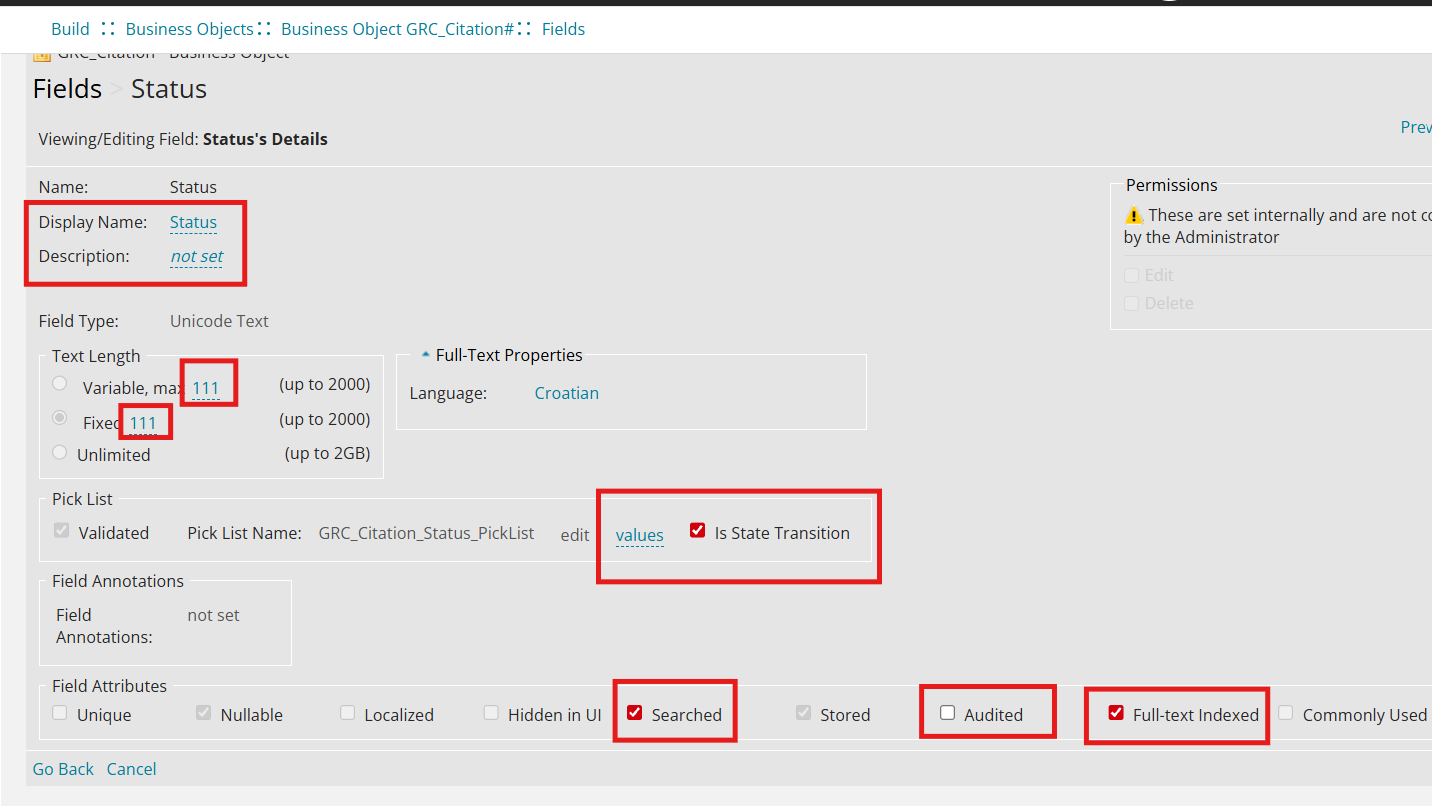Select the Unlimited text length option

(x=60, y=453)
